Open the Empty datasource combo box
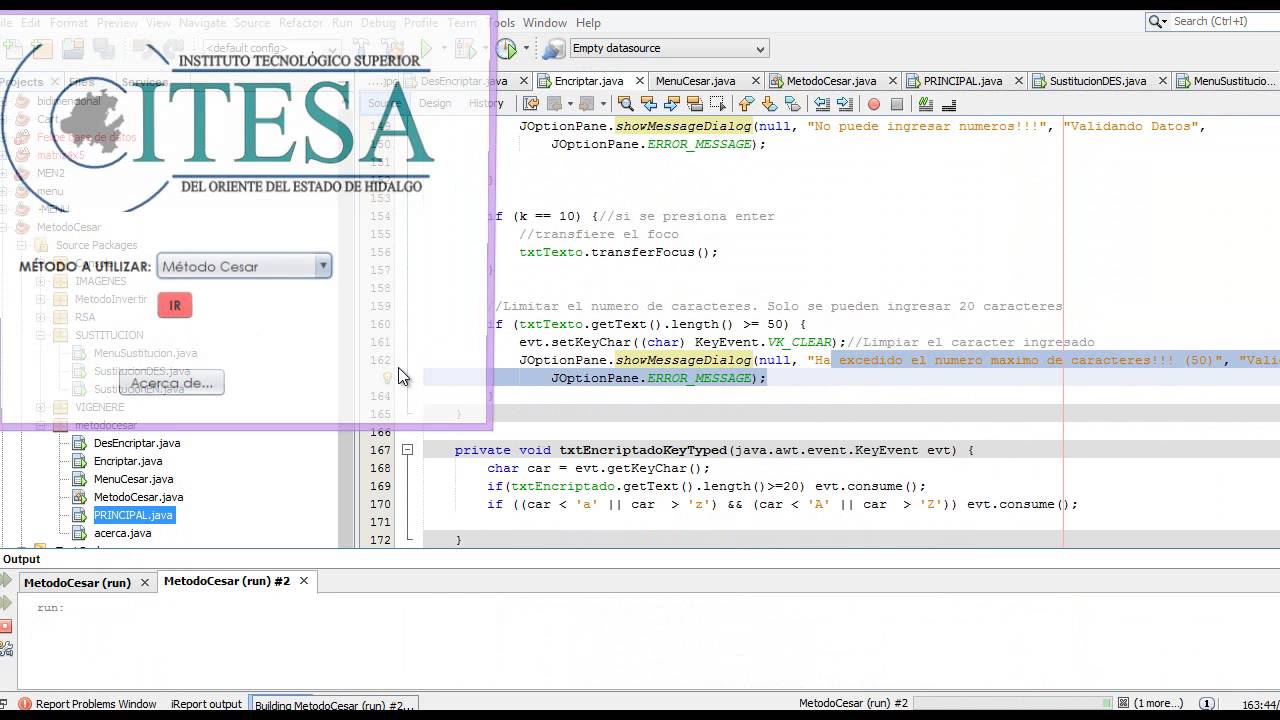This screenshot has height=720, width=1280. pos(668,48)
